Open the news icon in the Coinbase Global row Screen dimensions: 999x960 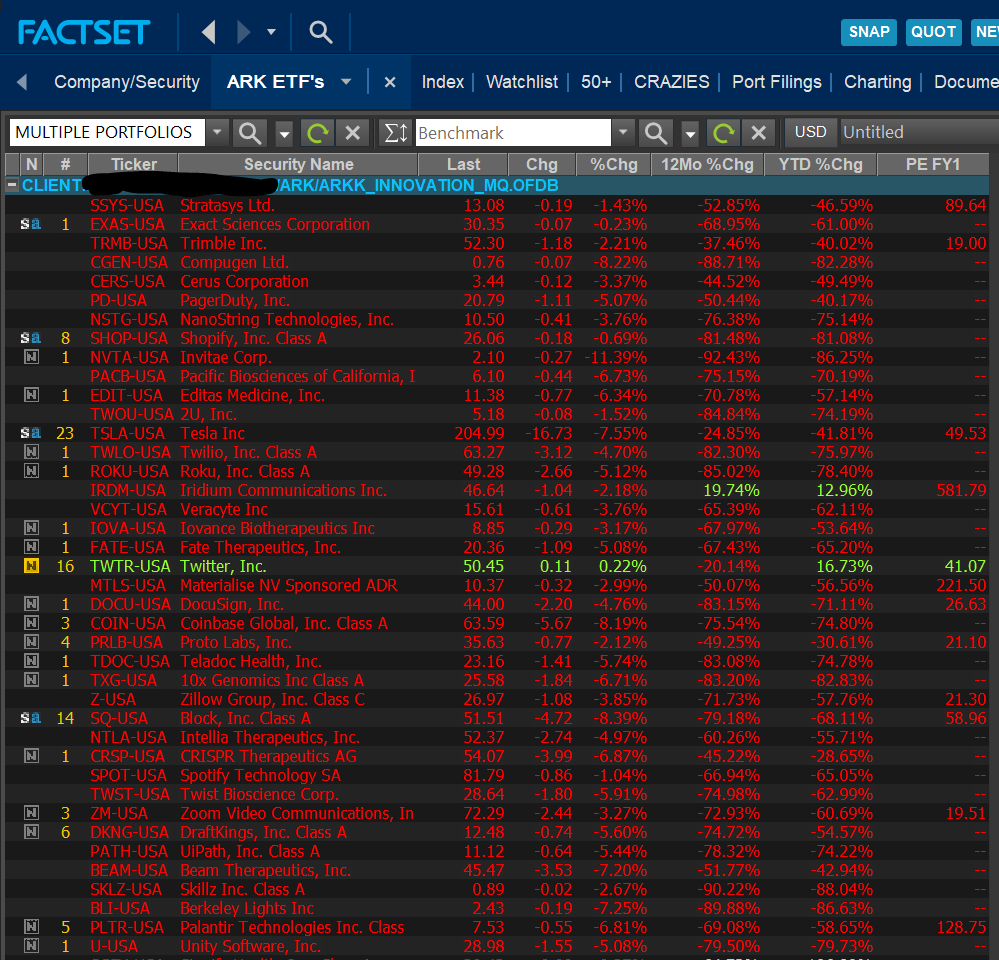point(31,622)
